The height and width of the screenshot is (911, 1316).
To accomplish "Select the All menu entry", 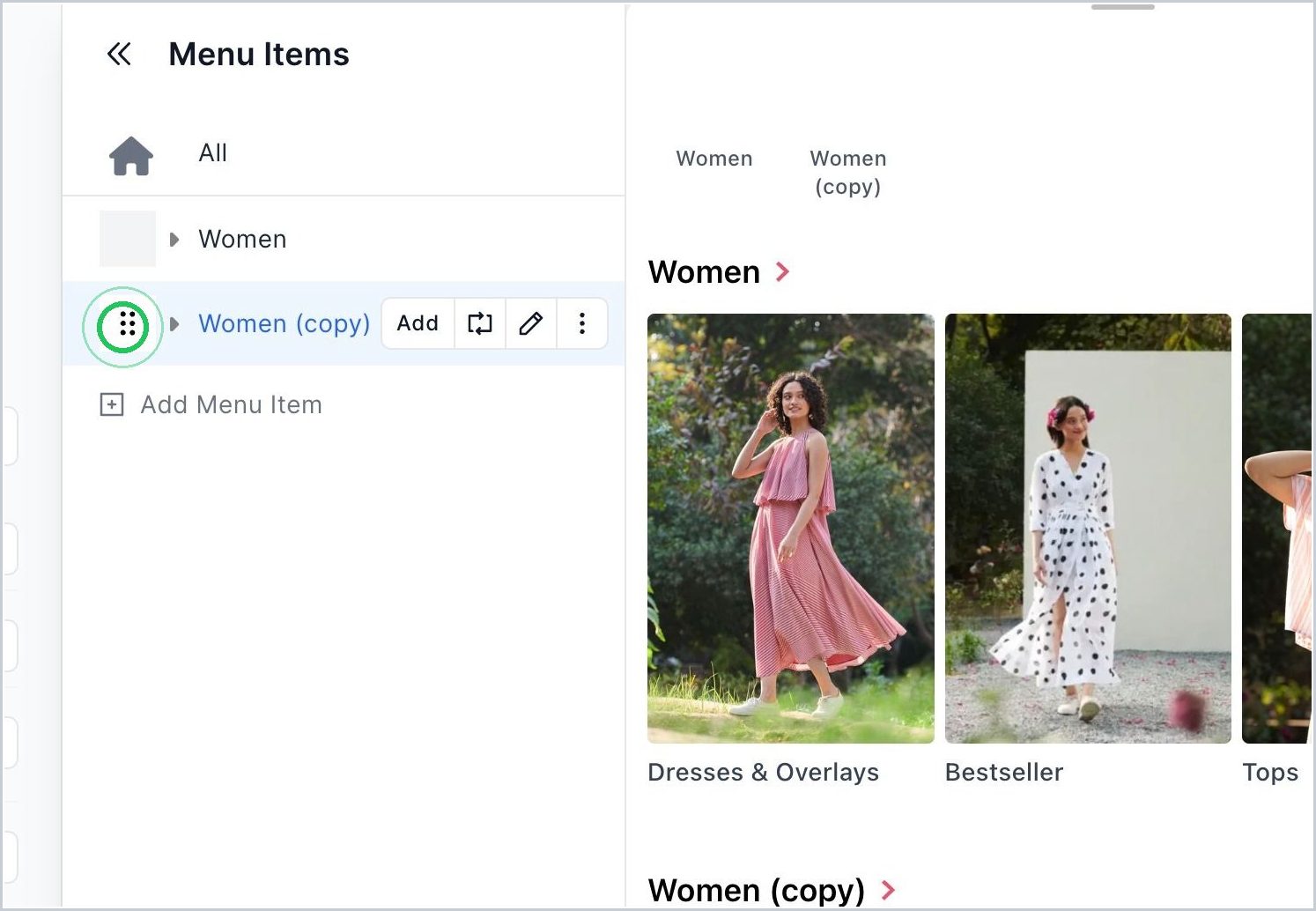I will 213,153.
